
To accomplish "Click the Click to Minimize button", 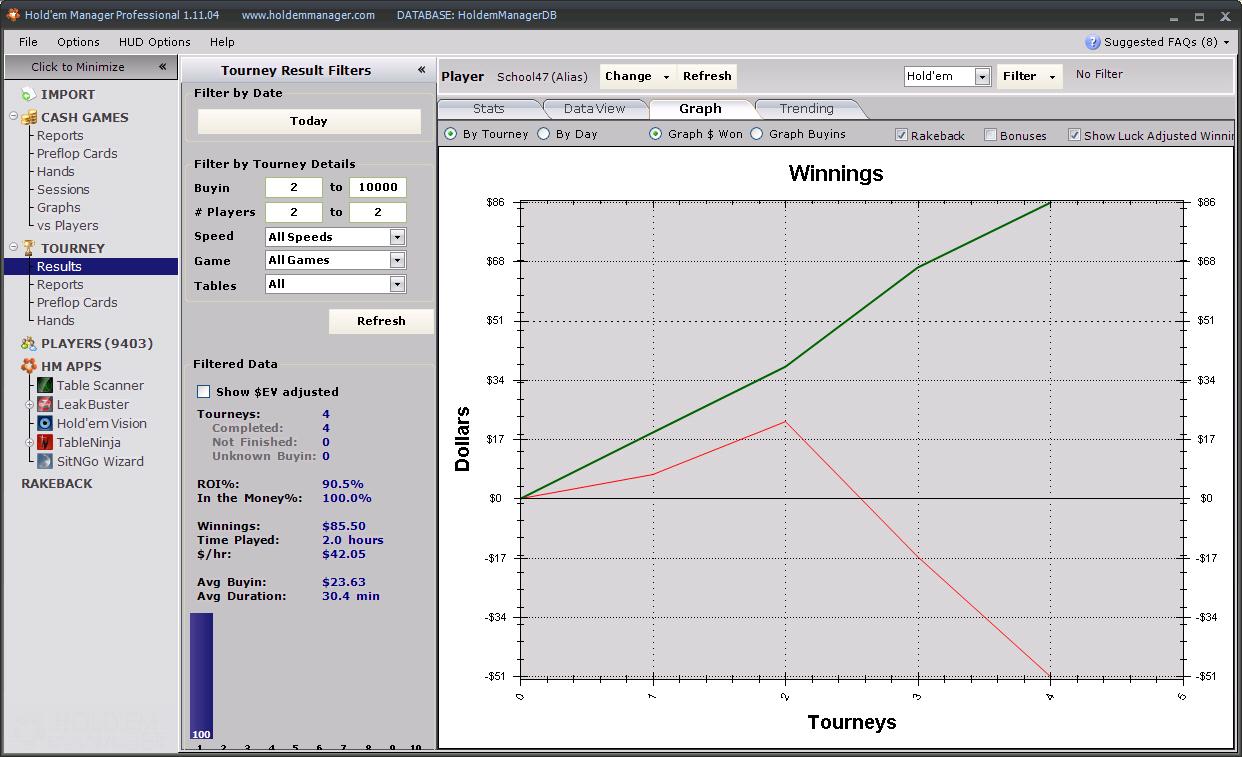I will (x=91, y=67).
